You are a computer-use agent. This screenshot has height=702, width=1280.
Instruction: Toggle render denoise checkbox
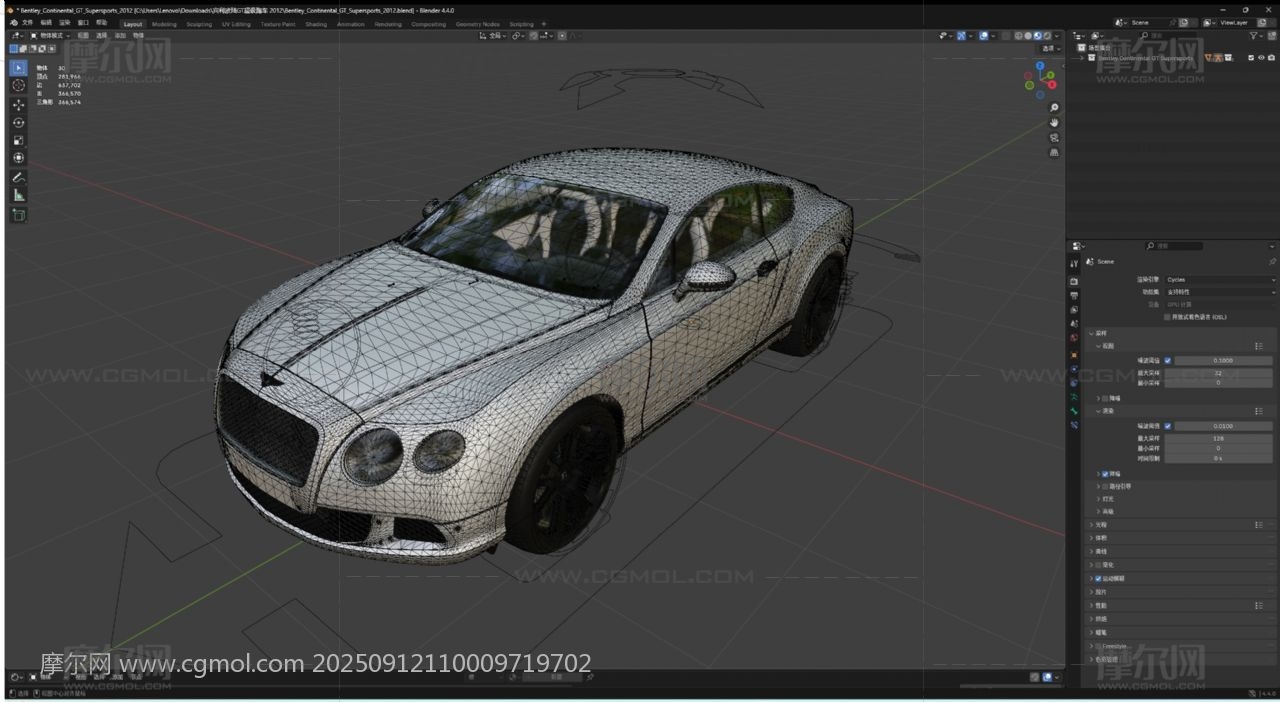(1105, 474)
